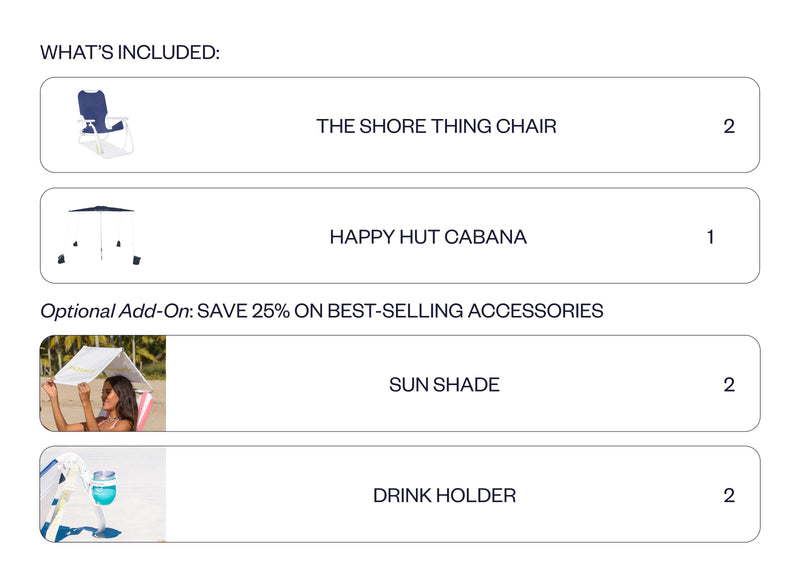The width and height of the screenshot is (800, 582).
Task: Open the Sun Shade beach photo
Action: 103,383
